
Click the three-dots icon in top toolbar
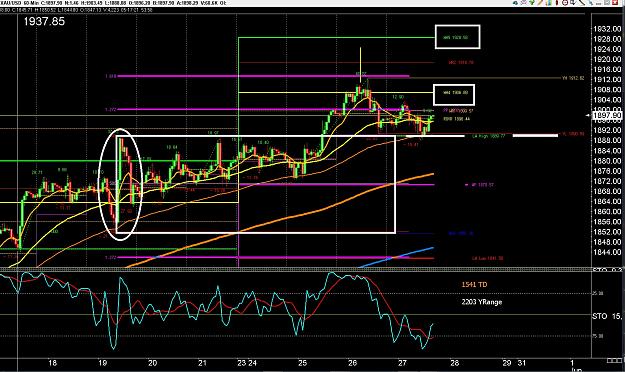click(x=598, y=4)
